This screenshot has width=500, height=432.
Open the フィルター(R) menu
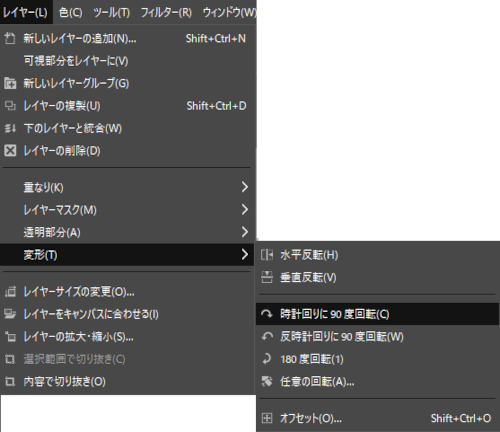[x=166, y=12]
